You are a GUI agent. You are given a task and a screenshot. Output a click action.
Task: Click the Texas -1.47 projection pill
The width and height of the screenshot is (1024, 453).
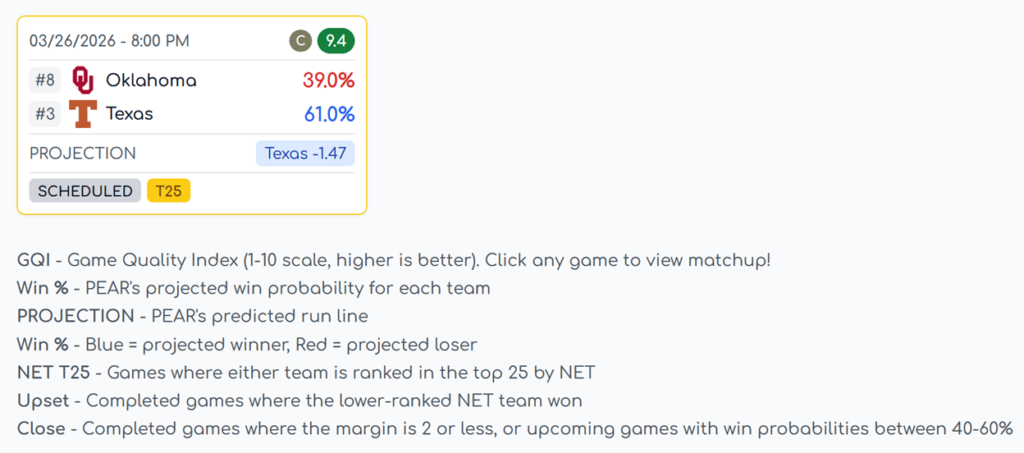pyautogui.click(x=305, y=153)
